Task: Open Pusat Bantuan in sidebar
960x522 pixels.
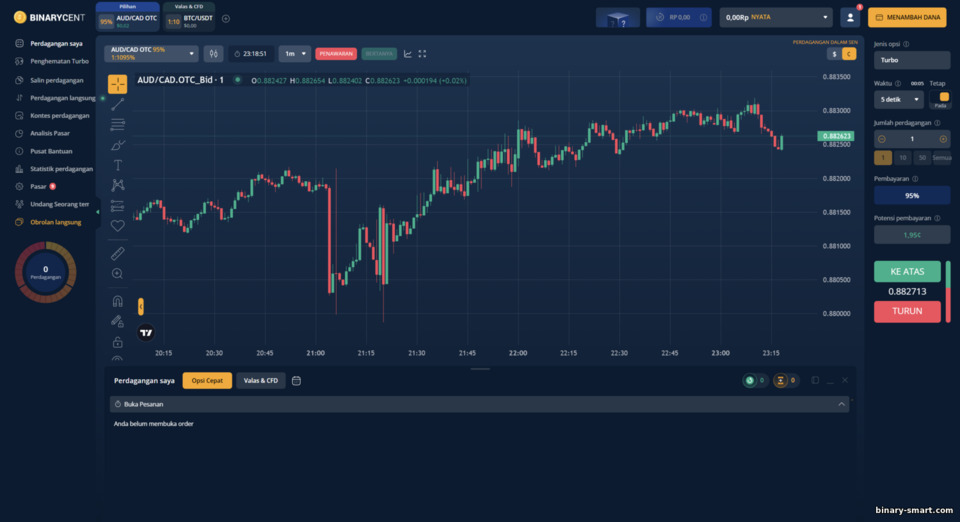Action: (51, 151)
